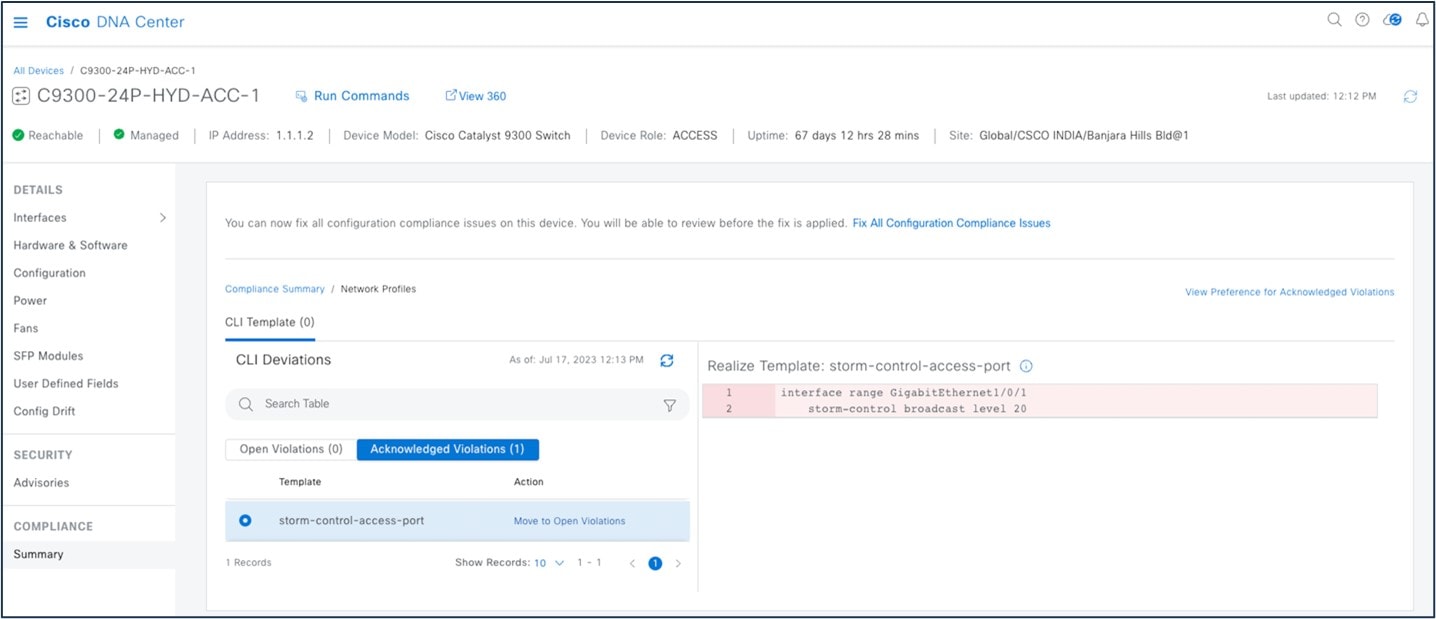This screenshot has height=619, width=1436.
Task: Go to the previous records page
Action: pyautogui.click(x=632, y=563)
